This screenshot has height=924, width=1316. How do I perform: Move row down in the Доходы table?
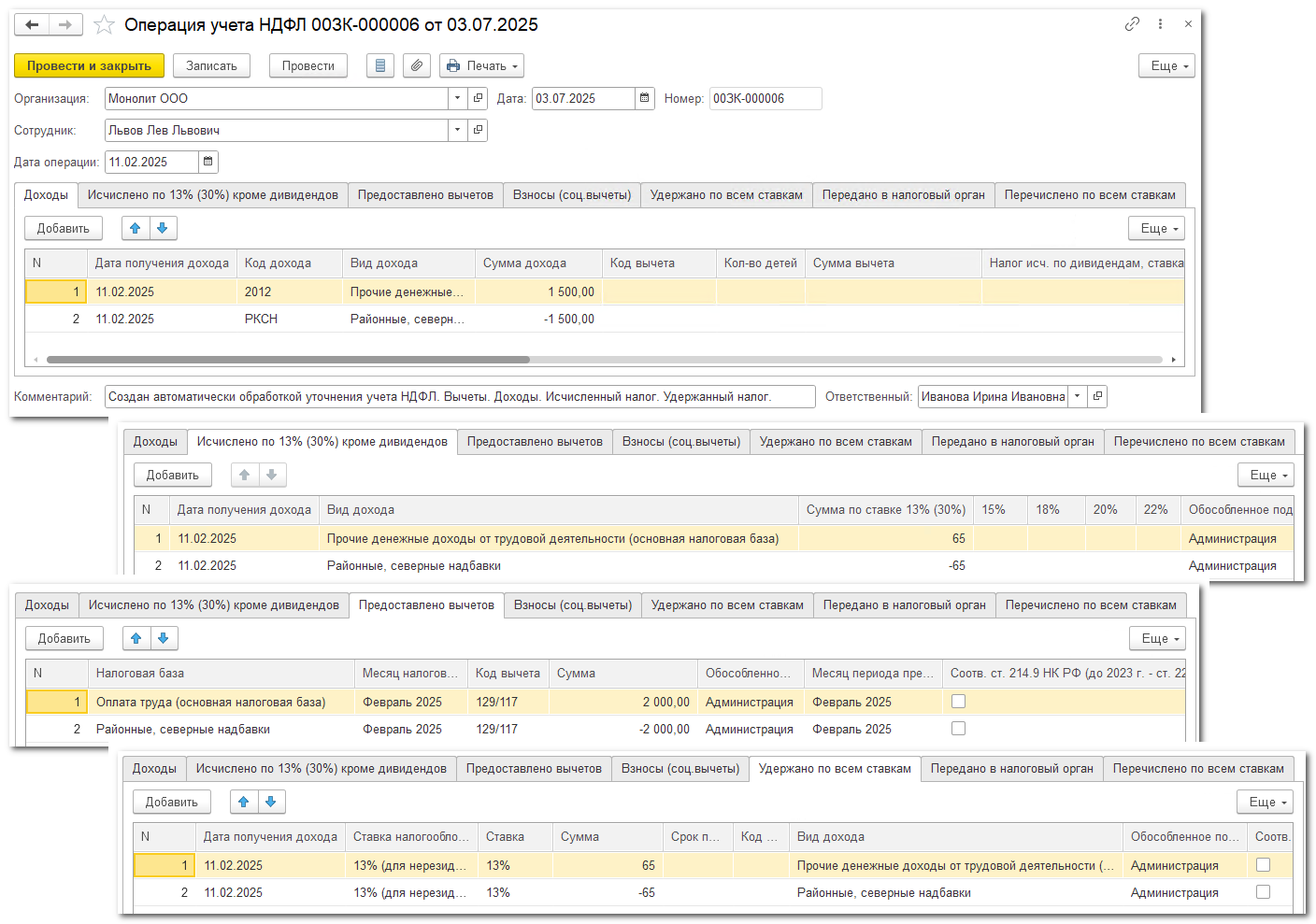[163, 228]
